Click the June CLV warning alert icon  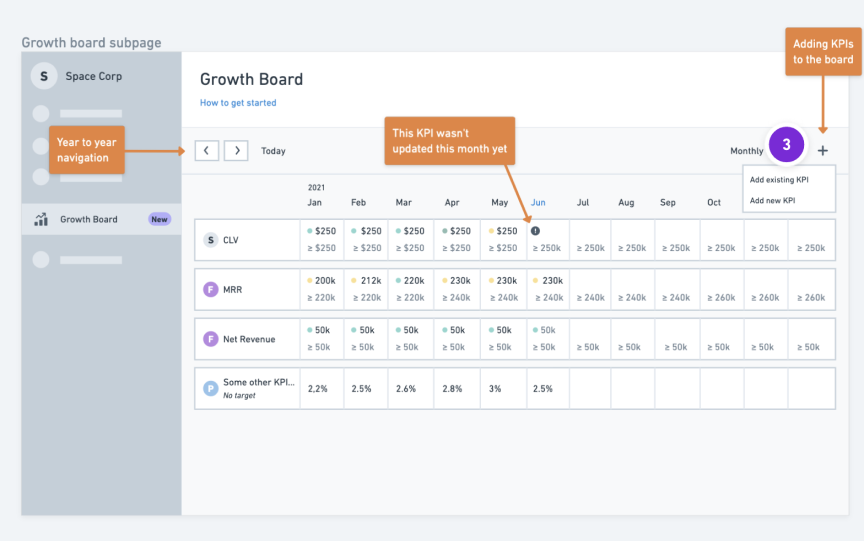click(x=535, y=231)
